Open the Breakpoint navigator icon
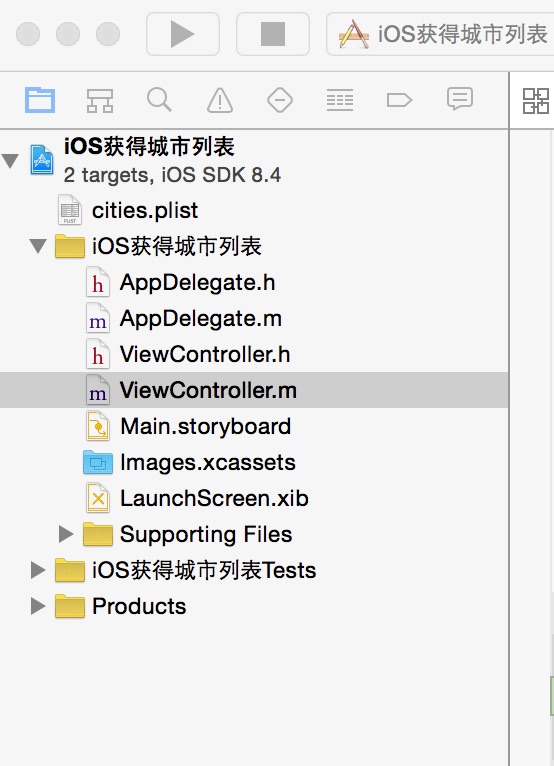The image size is (554, 766). 400,100
